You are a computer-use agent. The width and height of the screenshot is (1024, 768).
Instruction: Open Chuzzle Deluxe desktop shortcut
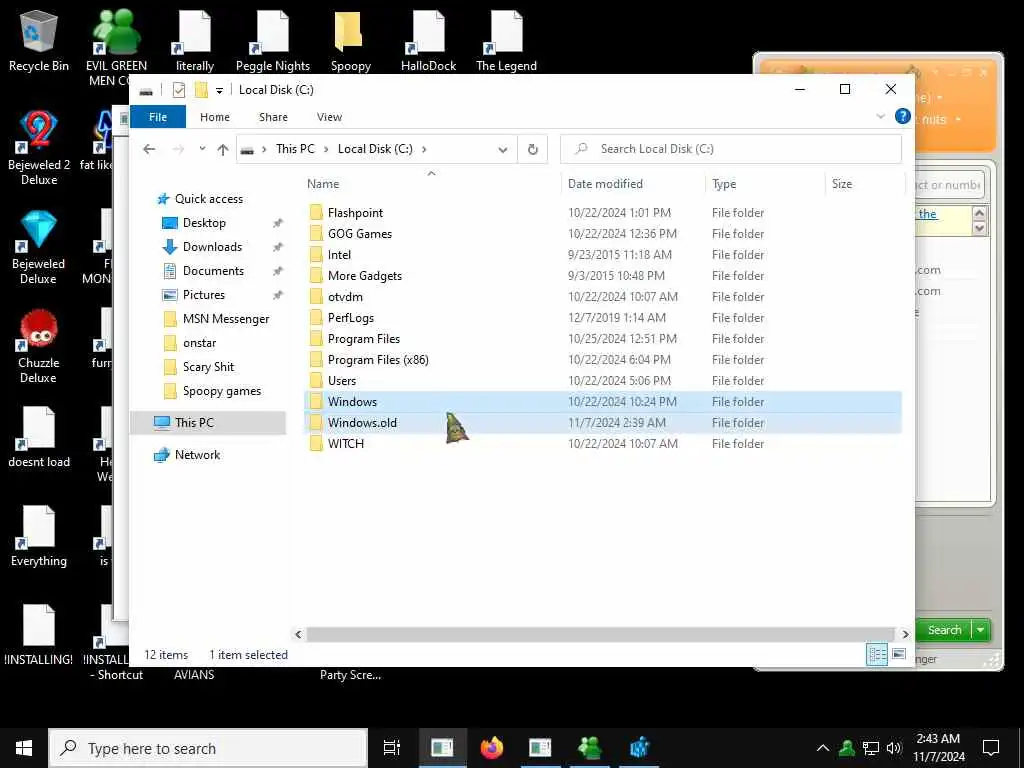(39, 346)
